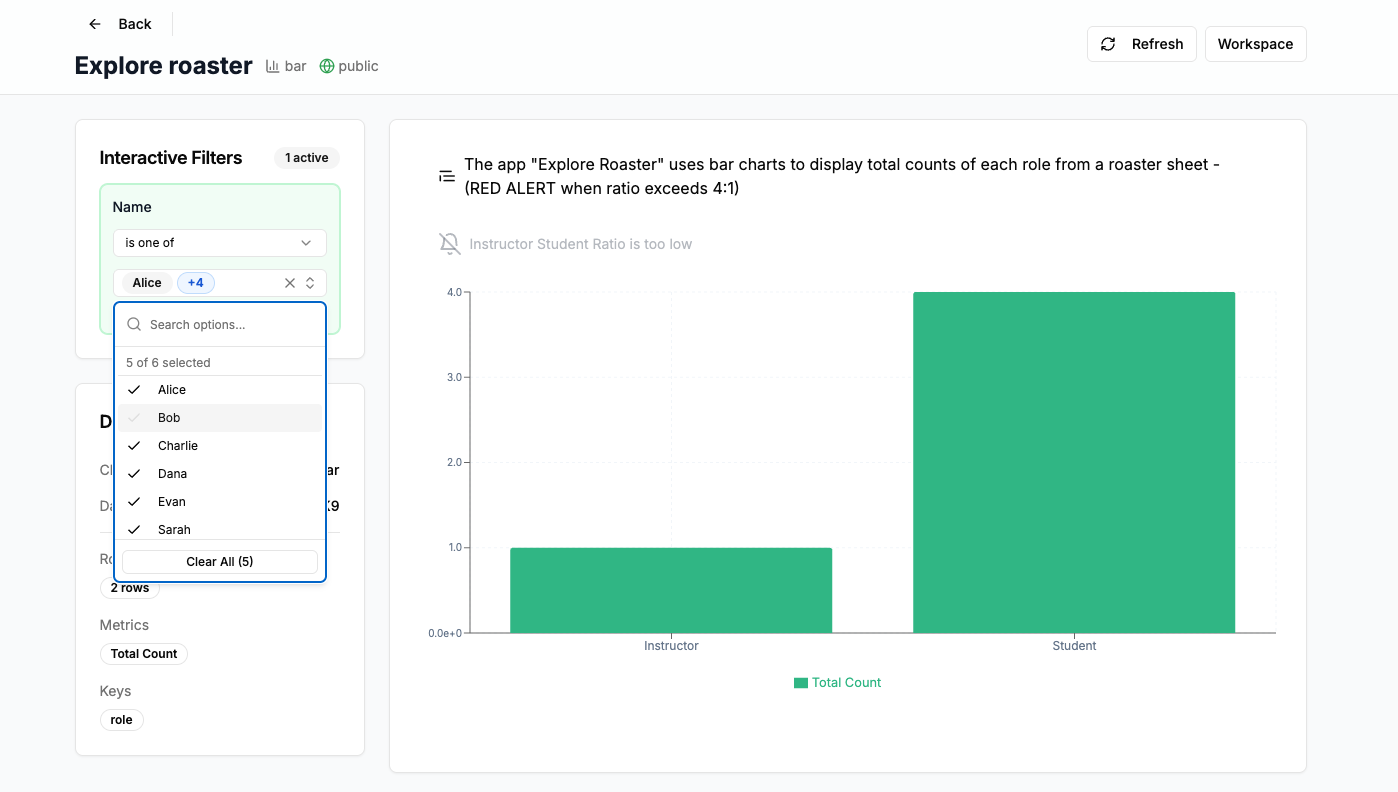Viewport: 1398px width, 792px height.
Task: Click the Instructor green bar
Action: 671,590
